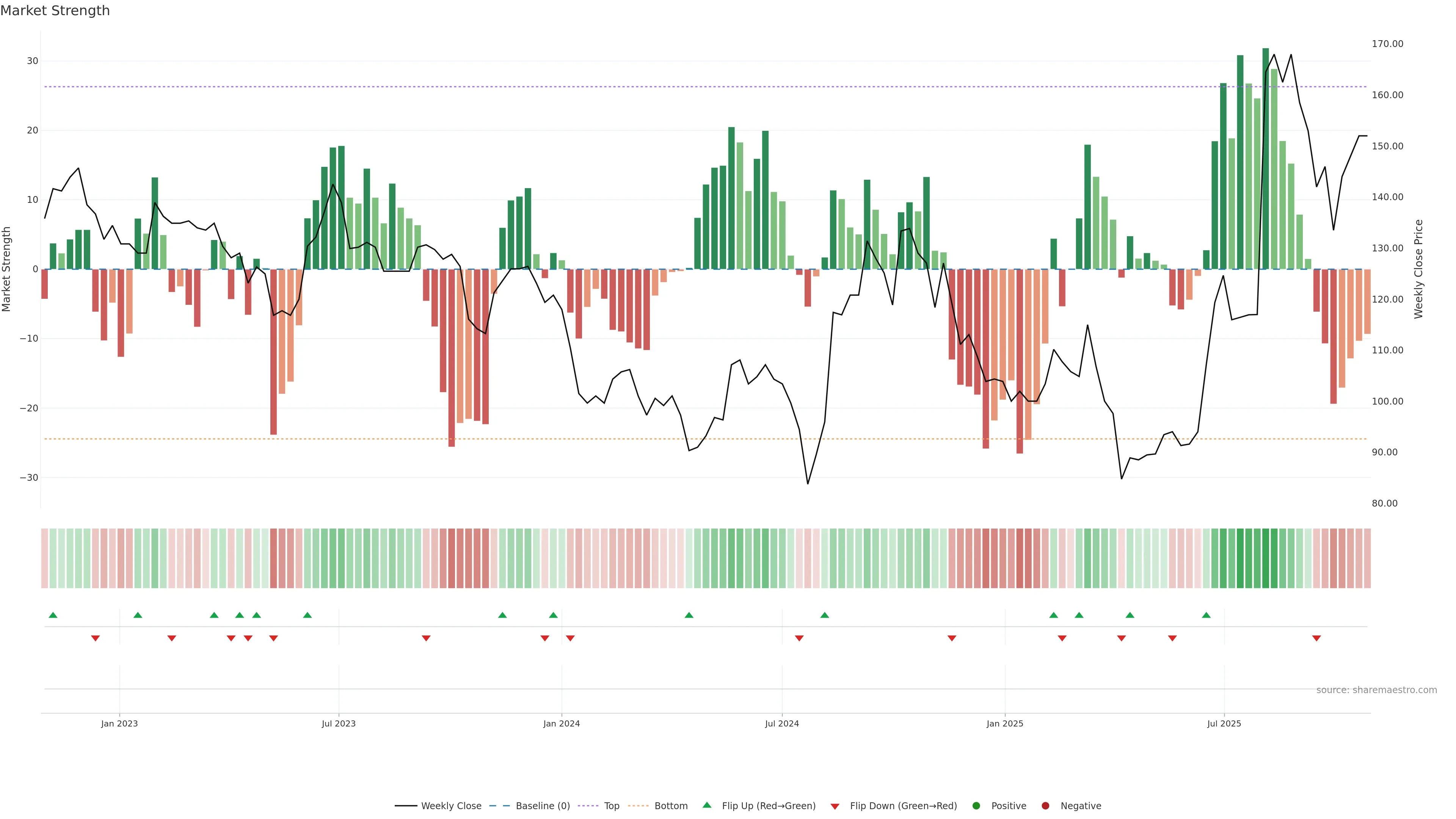Viewport: 1456px width, 819px height.
Task: Click the source: sharemaestro.com text
Action: 1376,690
